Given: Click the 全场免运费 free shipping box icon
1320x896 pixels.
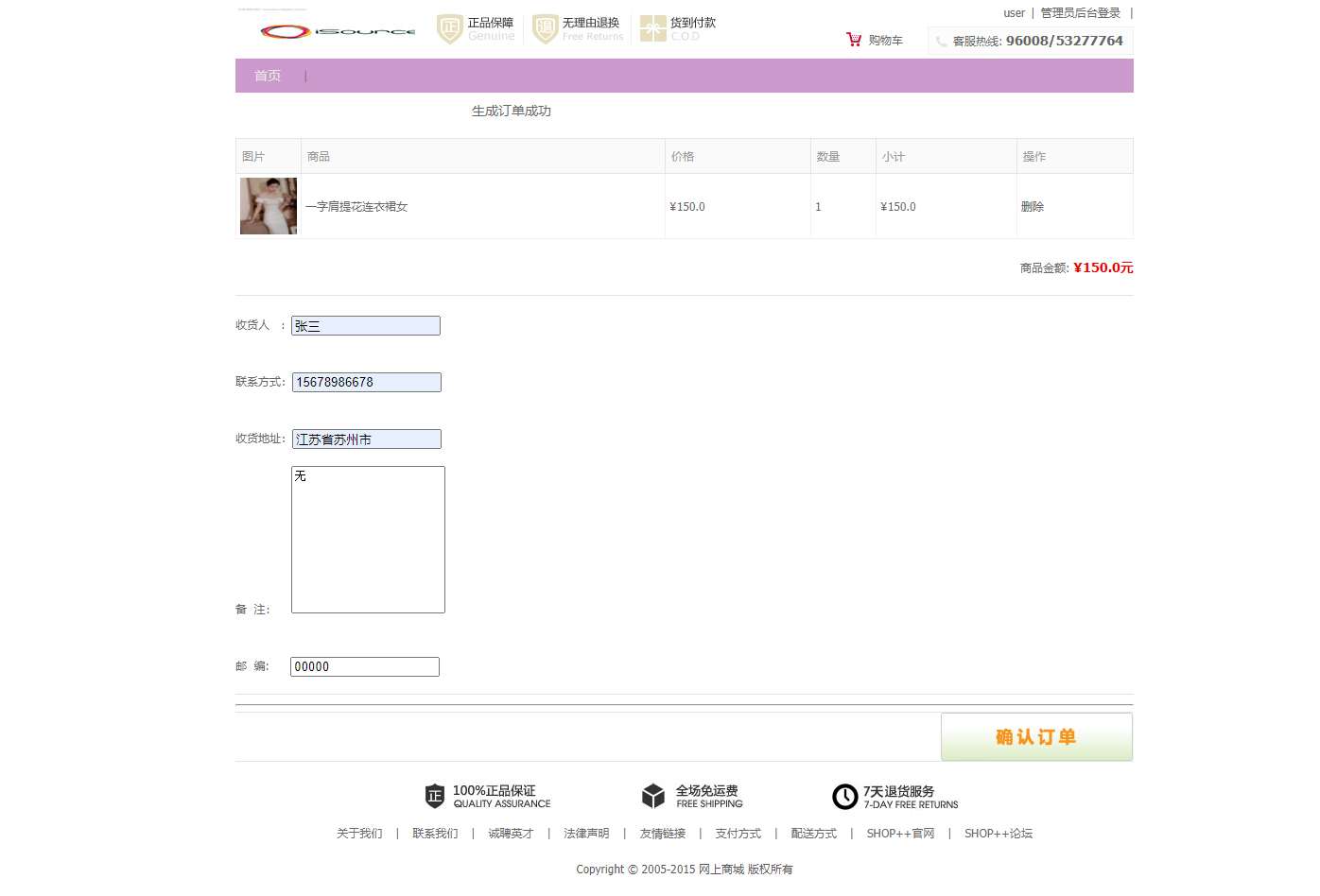Looking at the screenshot, I should (653, 796).
